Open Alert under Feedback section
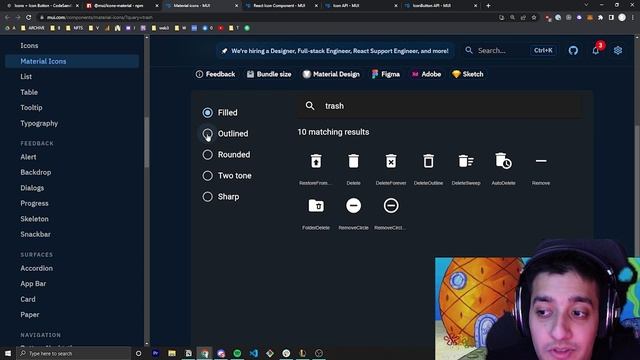Viewport: 640px width, 360px height. point(28,157)
